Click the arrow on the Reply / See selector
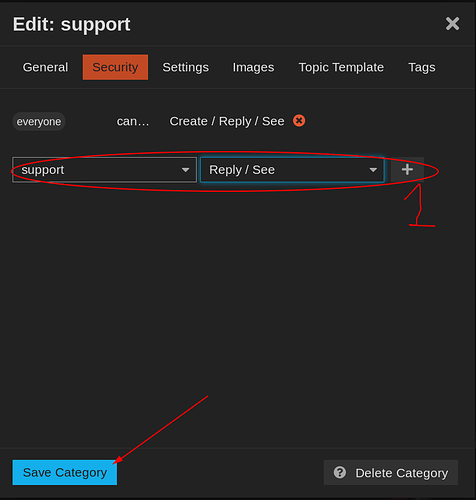The width and height of the screenshot is (476, 500). click(x=373, y=170)
